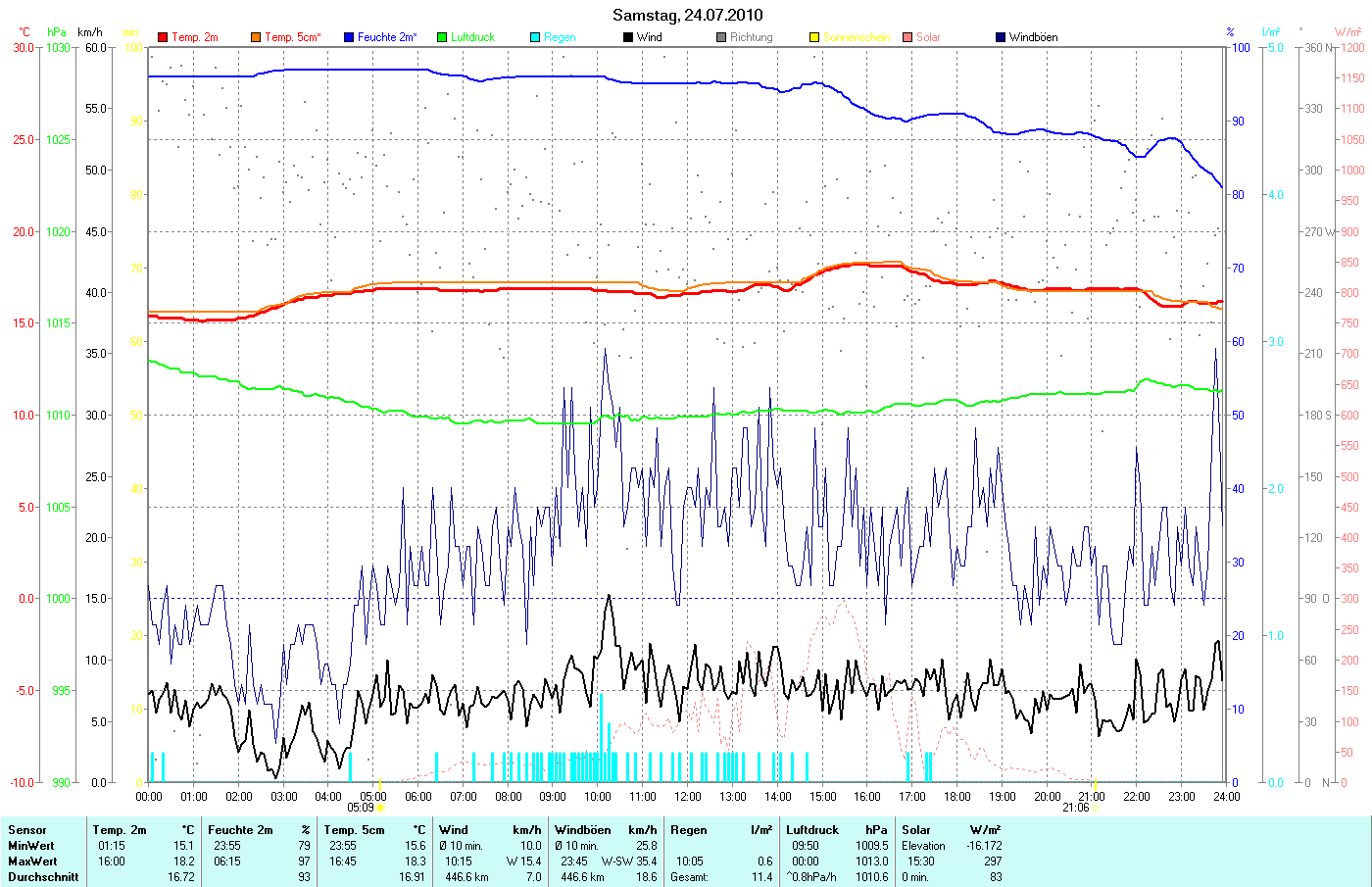Click the gray Richtung legend square

tap(721, 37)
